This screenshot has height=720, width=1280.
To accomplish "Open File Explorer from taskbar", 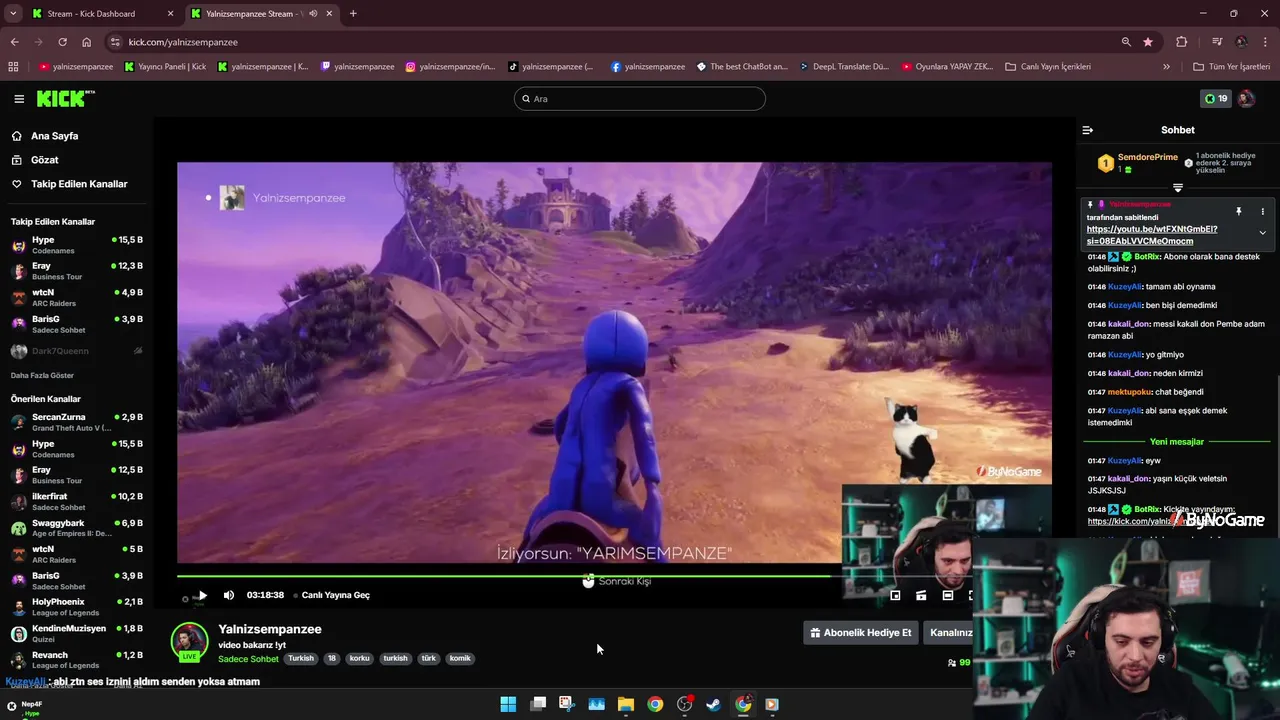I will tap(626, 704).
